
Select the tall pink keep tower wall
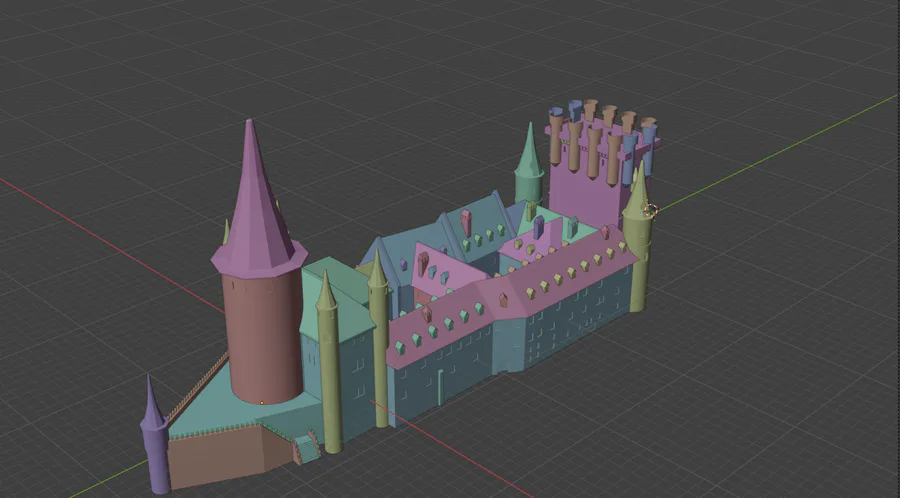pos(585,192)
